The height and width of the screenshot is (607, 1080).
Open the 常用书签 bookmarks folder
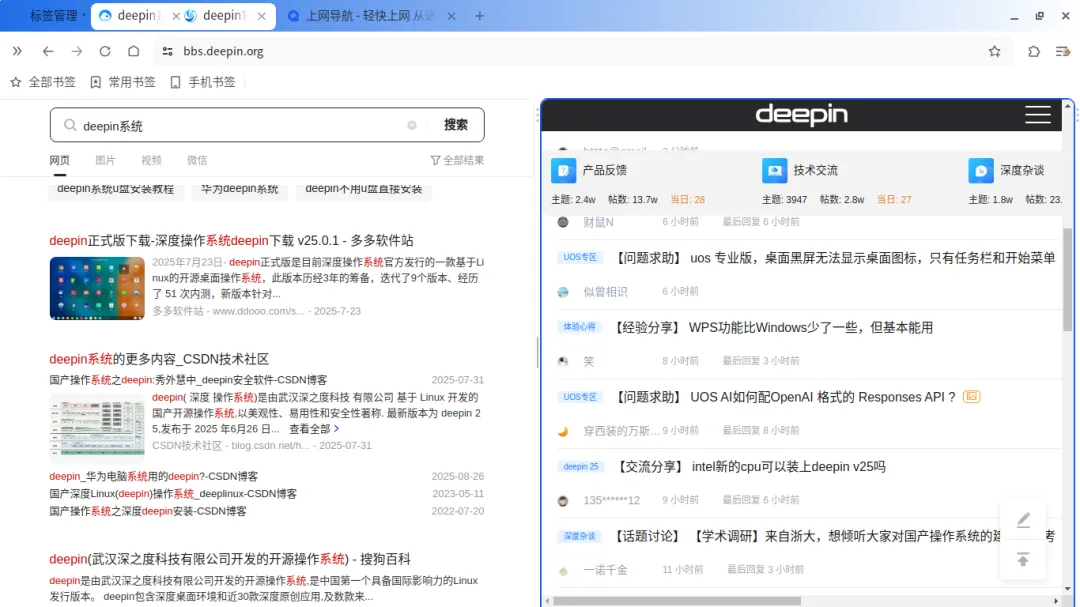[123, 82]
